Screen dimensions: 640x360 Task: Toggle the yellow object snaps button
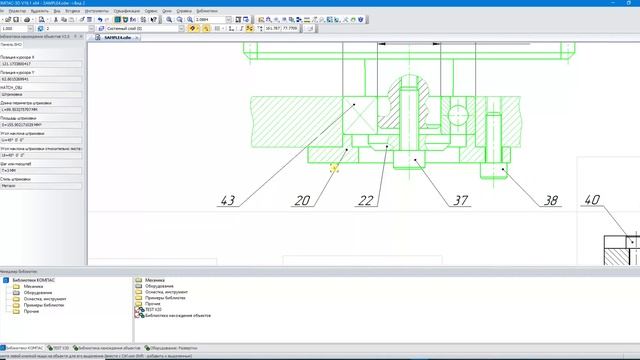pos(192,29)
